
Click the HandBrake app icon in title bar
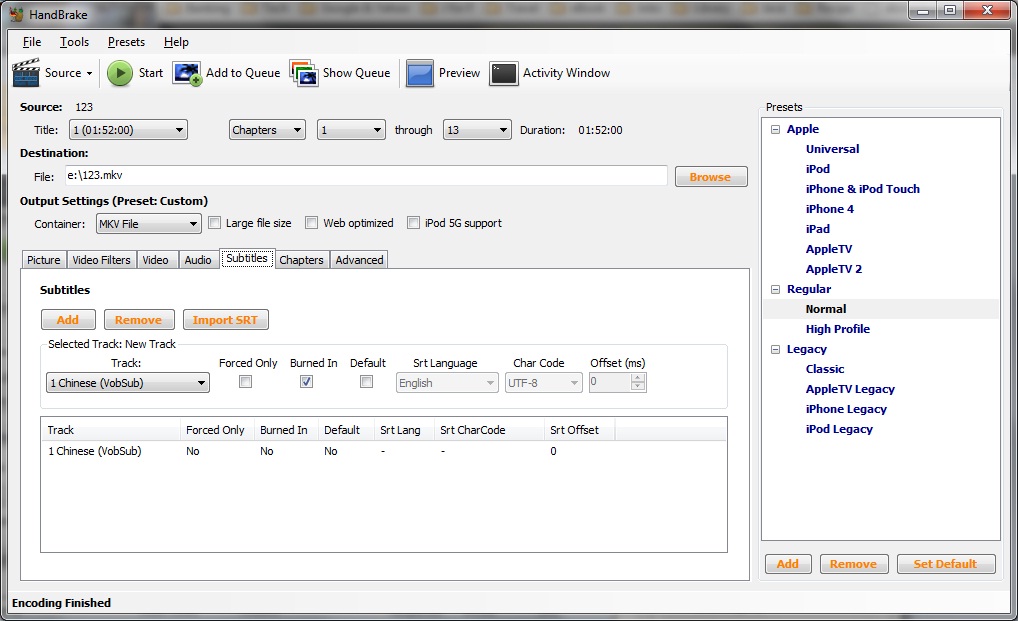15,12
